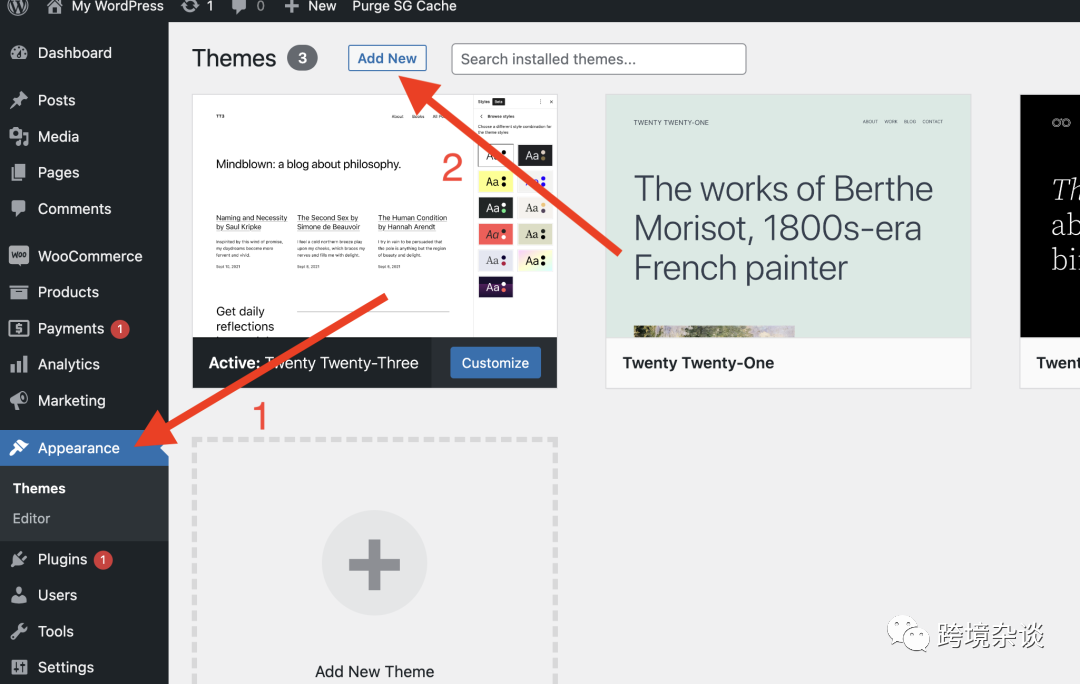This screenshot has width=1080, height=684.
Task: Click the Add New Theme label
Action: click(x=375, y=672)
